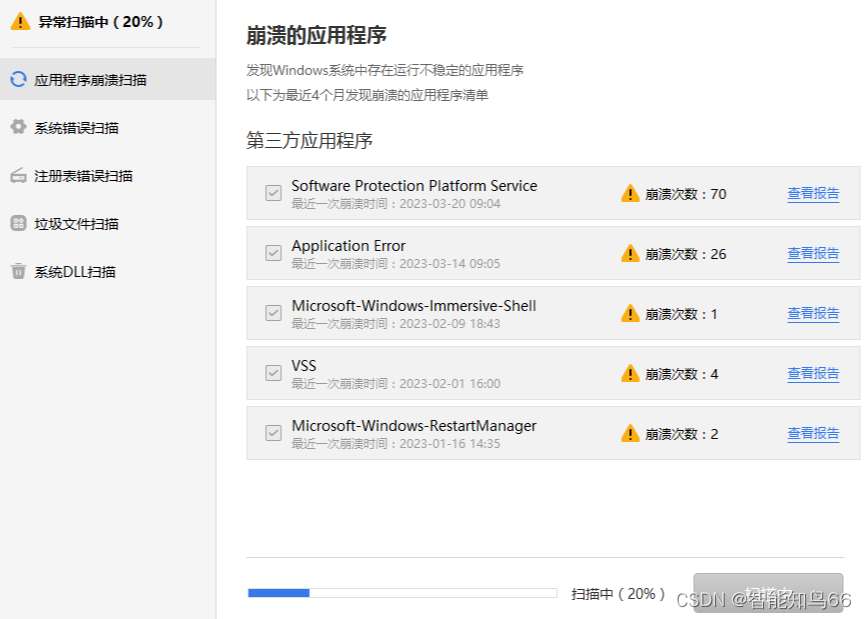
Task: Click the Microsoft-Windows-RestartManager program name
Action: pyautogui.click(x=414, y=426)
